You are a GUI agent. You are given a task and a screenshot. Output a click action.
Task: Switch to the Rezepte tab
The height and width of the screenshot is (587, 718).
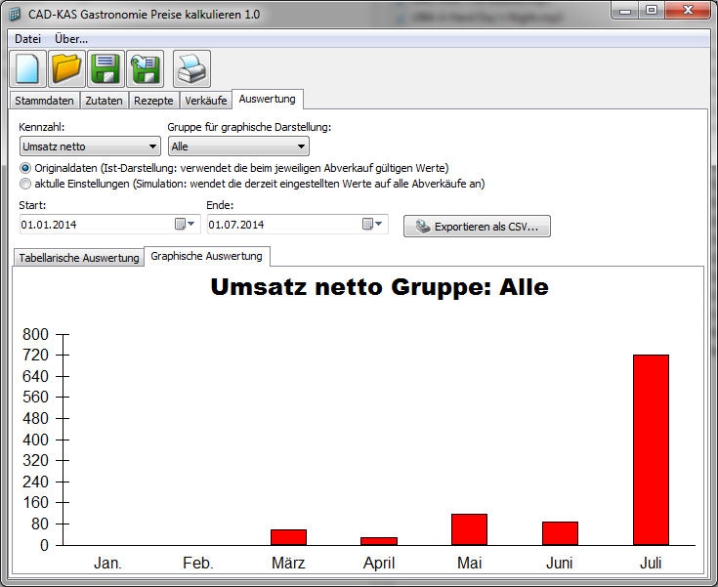tap(154, 101)
